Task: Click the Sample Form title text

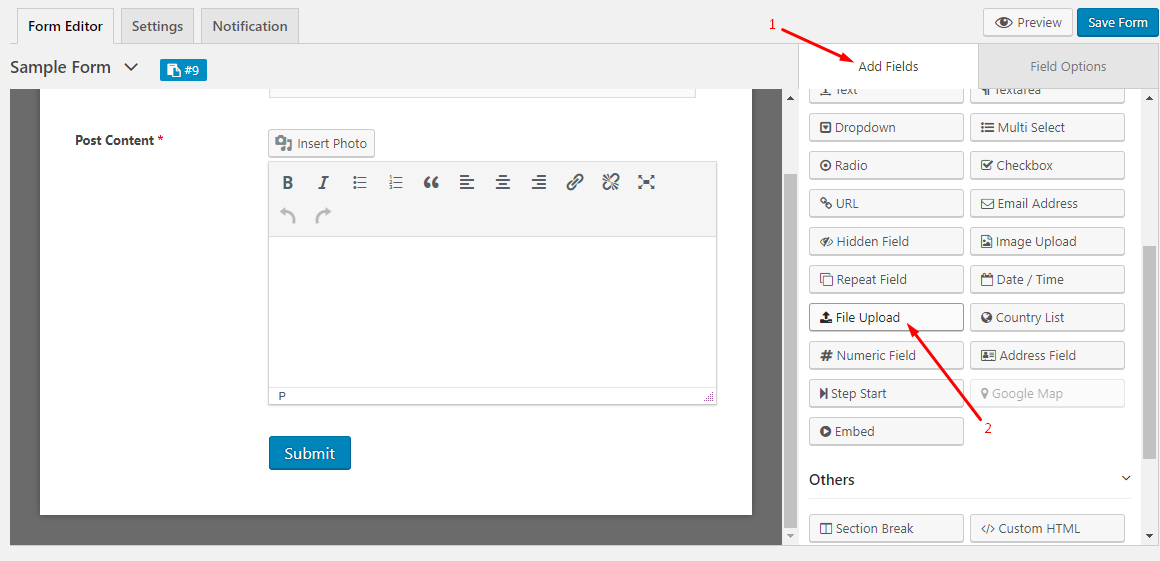Action: point(61,67)
